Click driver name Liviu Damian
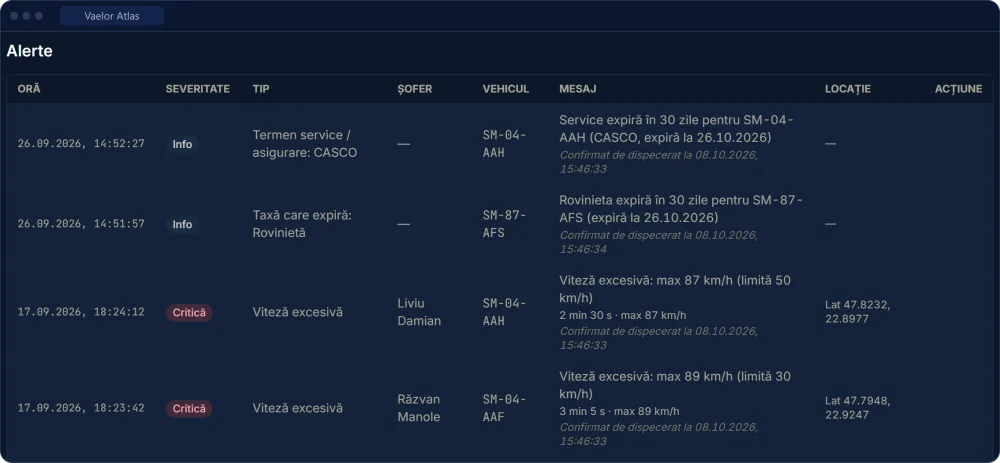 tap(419, 312)
